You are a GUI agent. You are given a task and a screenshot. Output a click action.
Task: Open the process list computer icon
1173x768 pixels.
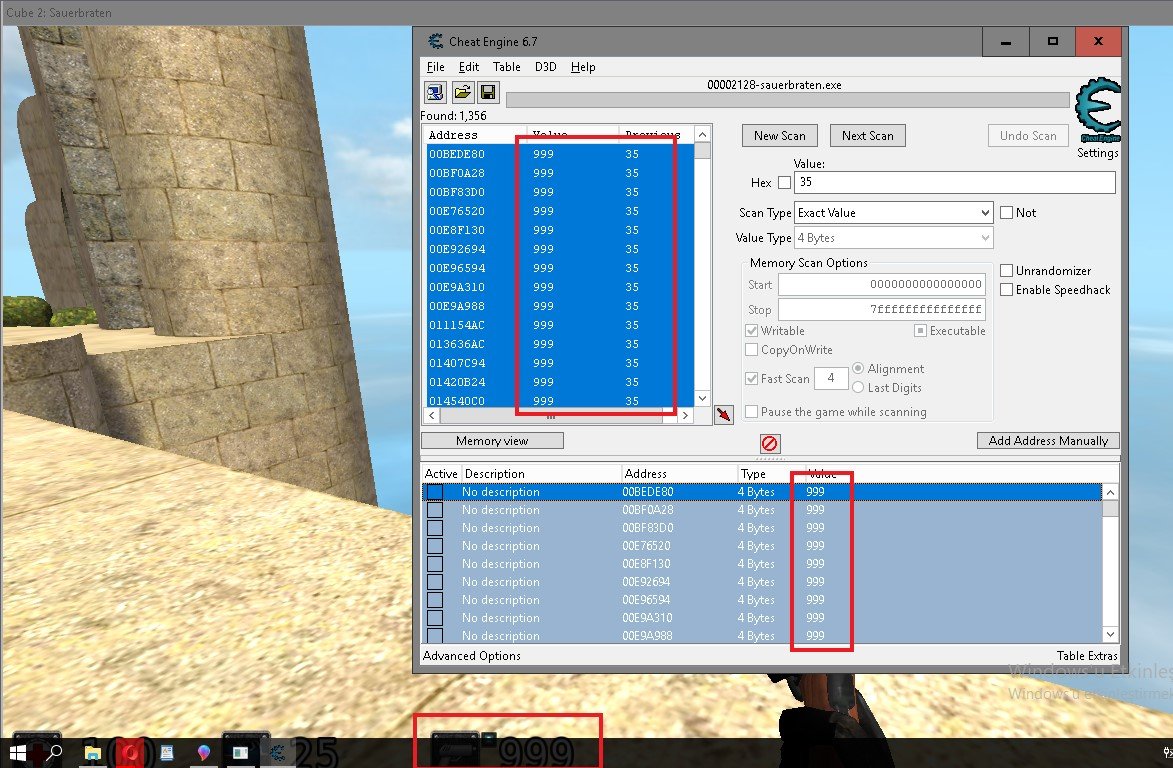point(435,93)
